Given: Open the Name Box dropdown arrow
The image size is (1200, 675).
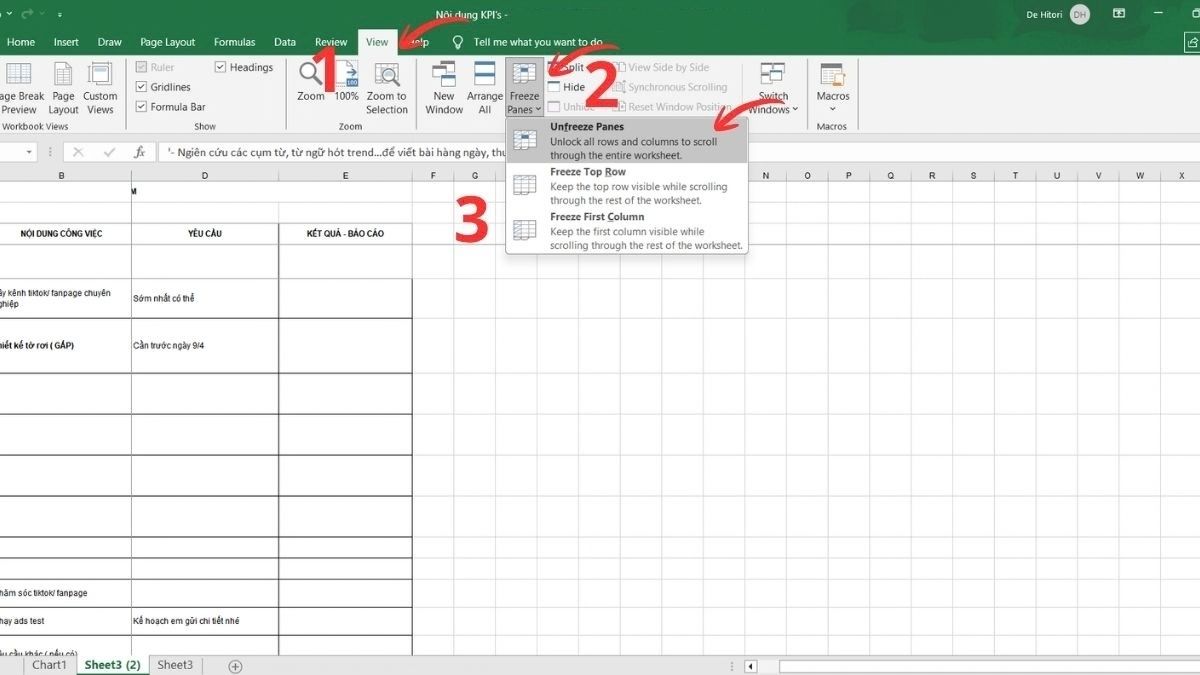Looking at the screenshot, I should pos(29,152).
